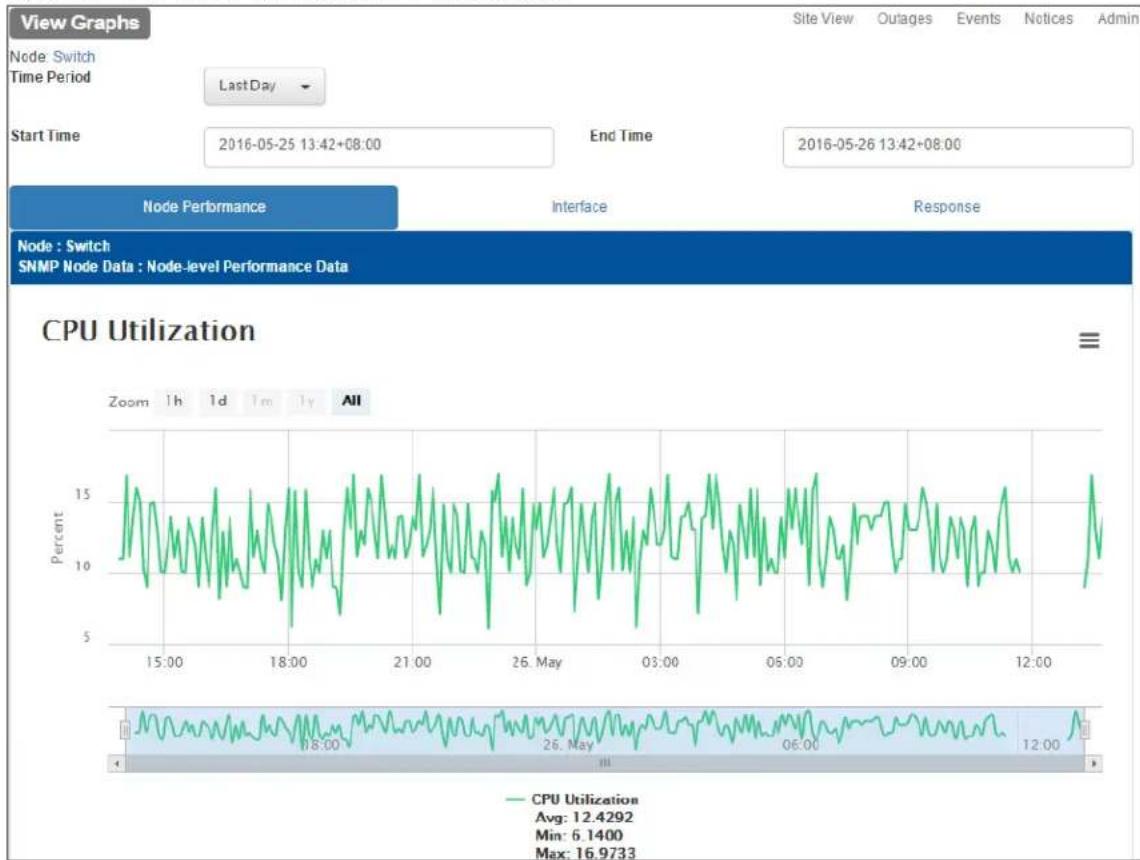This screenshot has width=1140, height=860.
Task: Set chart zoom to All
Action: click(x=351, y=401)
